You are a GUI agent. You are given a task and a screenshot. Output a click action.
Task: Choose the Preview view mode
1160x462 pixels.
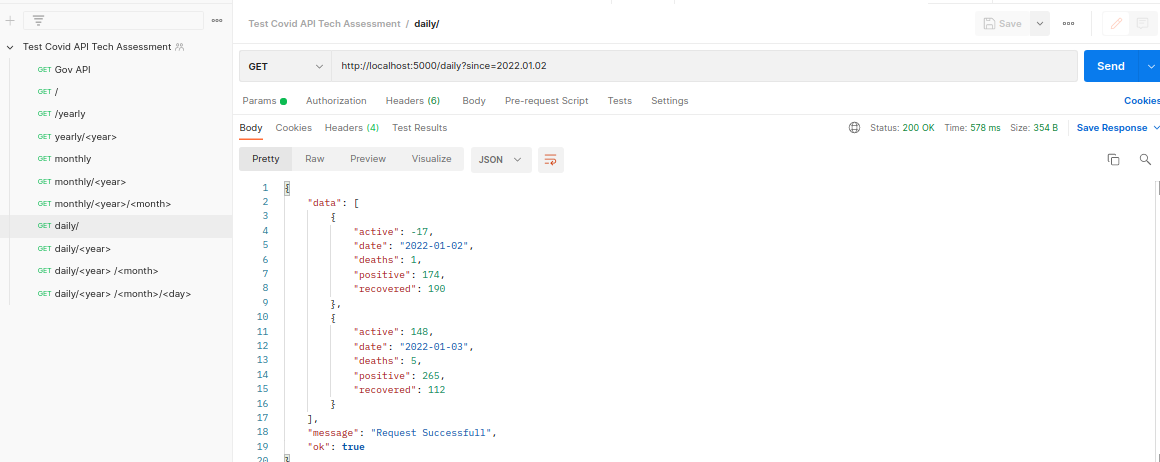(368, 159)
